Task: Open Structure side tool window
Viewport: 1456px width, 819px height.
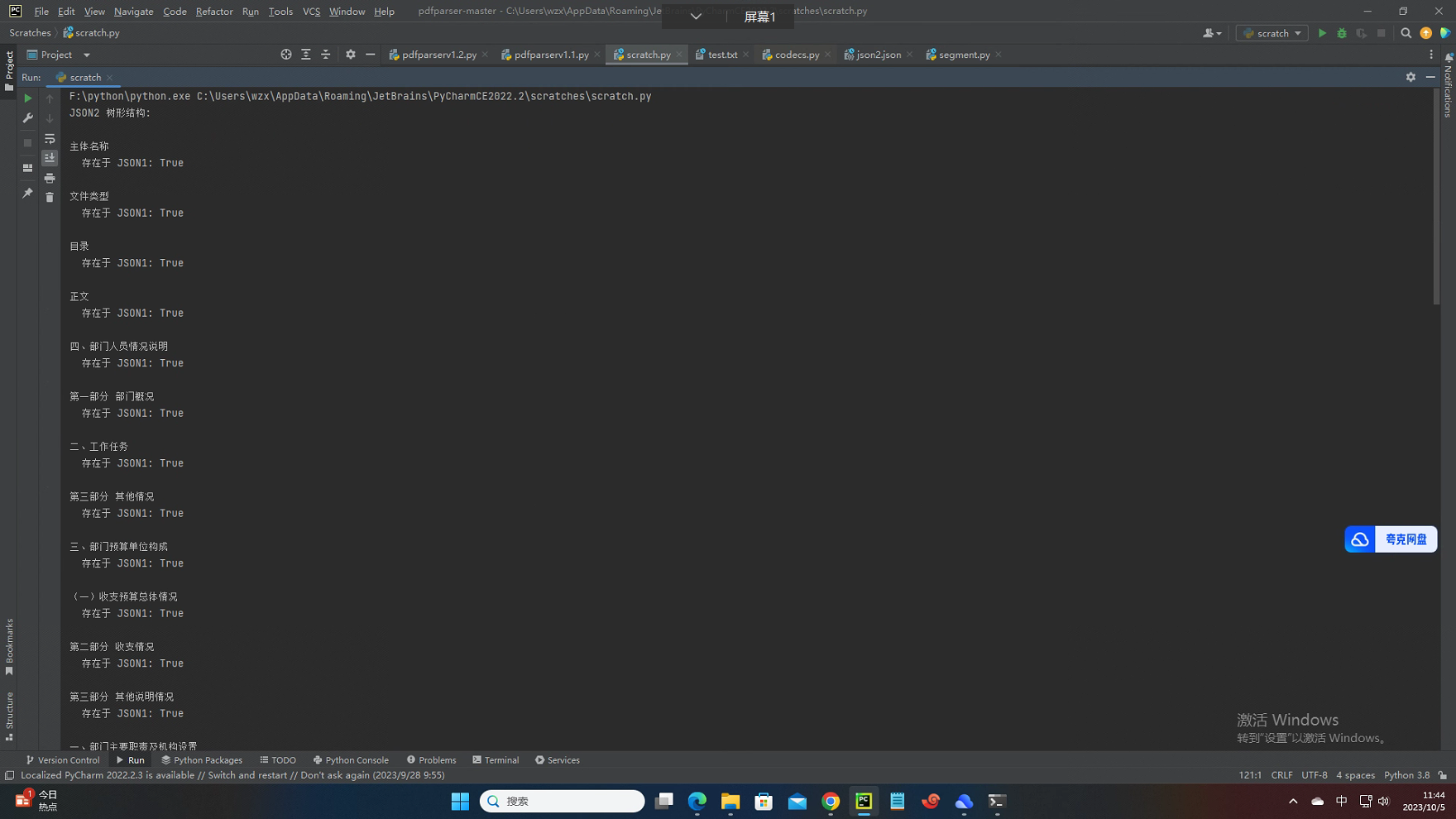Action: click(x=9, y=716)
